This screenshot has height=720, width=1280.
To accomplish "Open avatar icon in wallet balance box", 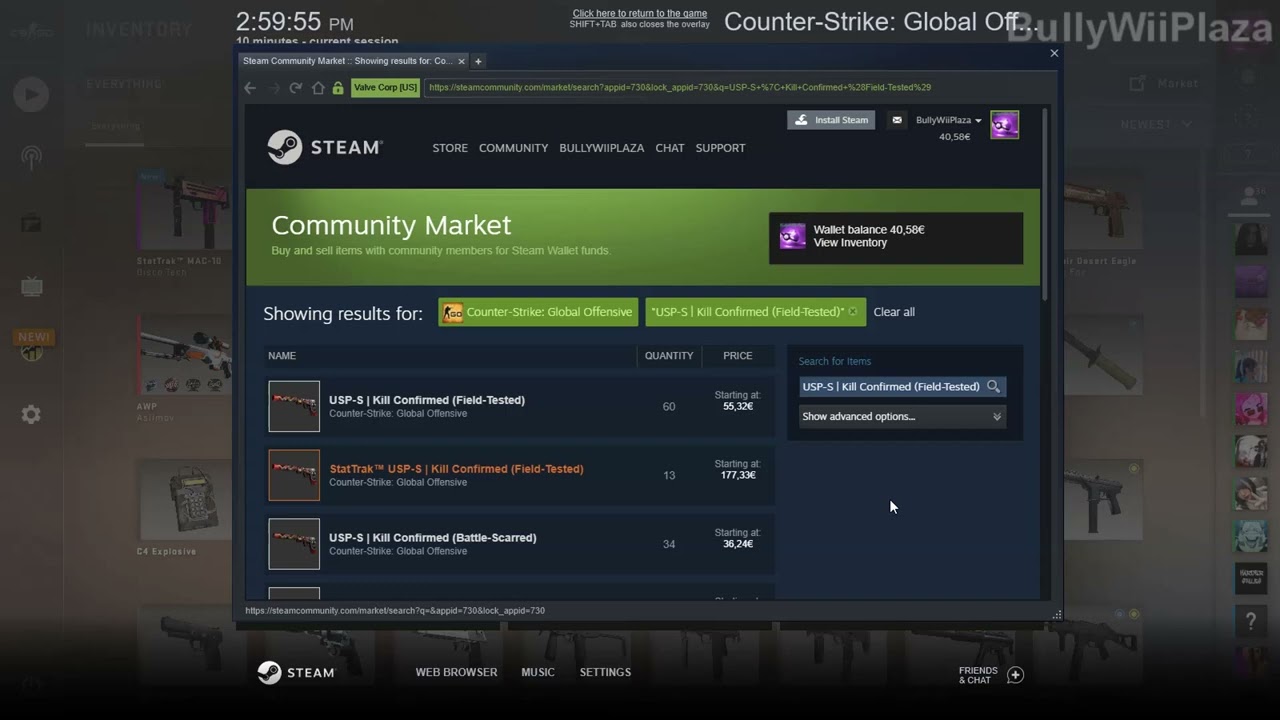I will coord(793,237).
